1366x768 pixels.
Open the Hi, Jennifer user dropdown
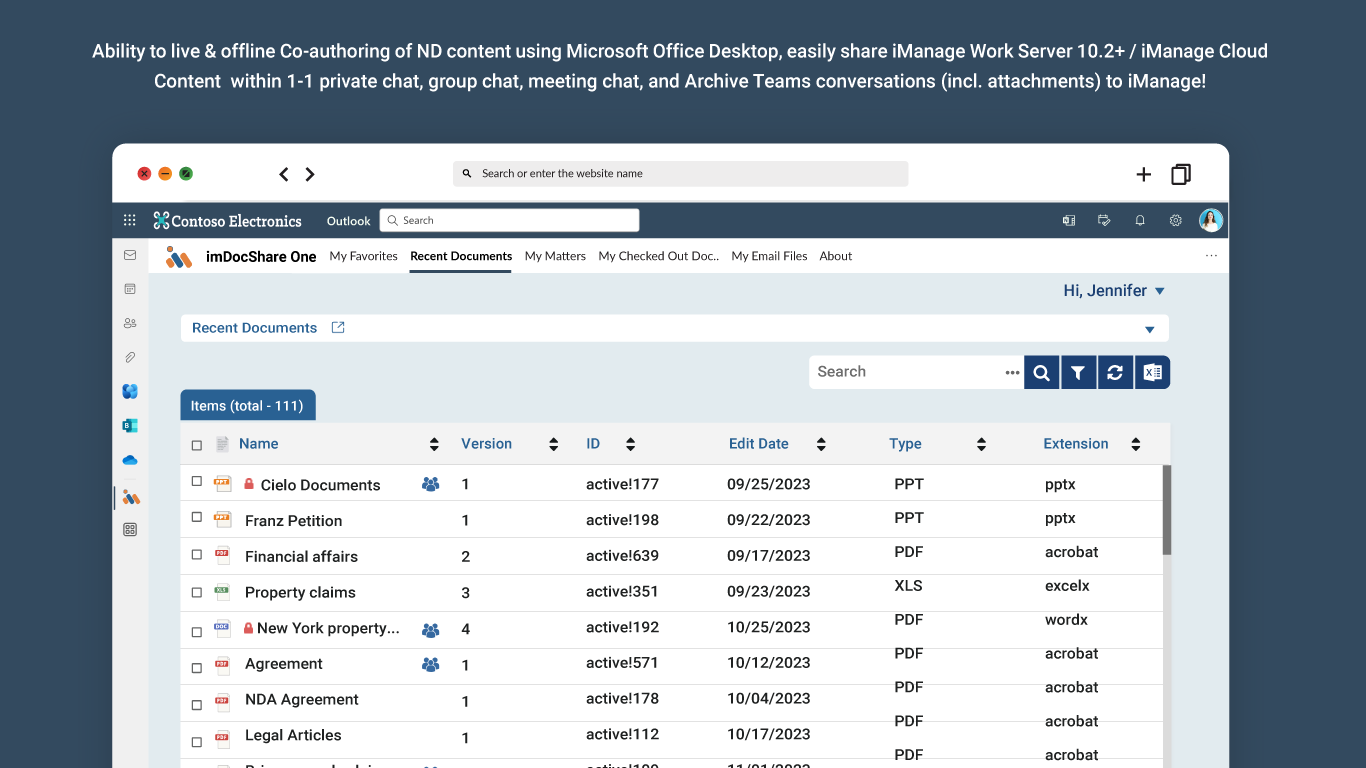click(1114, 291)
